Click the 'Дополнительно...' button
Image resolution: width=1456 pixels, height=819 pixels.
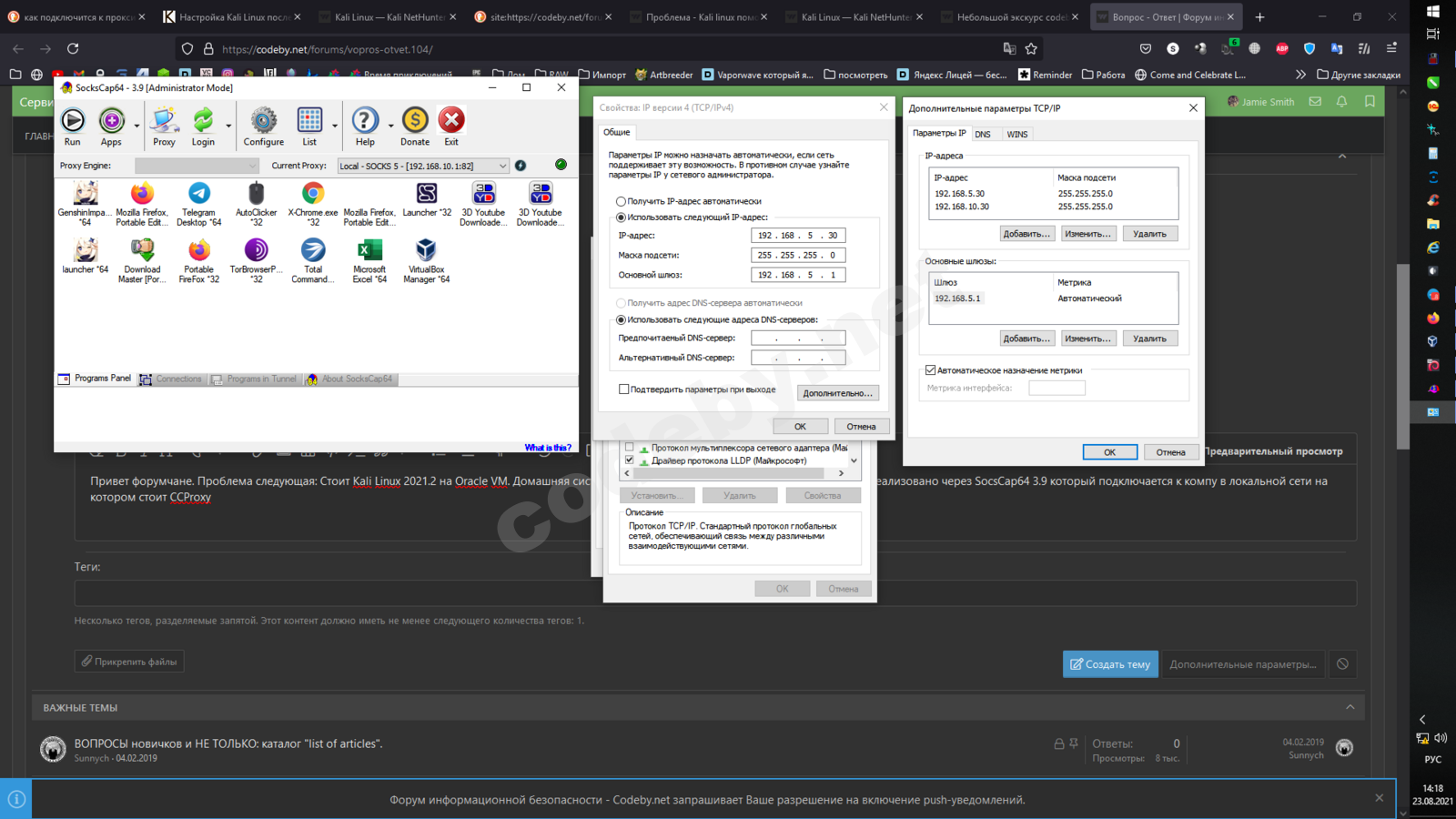[x=838, y=393]
